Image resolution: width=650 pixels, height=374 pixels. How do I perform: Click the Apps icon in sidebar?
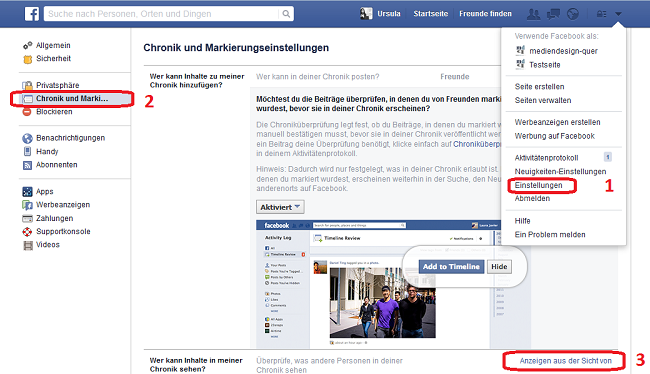pos(27,192)
